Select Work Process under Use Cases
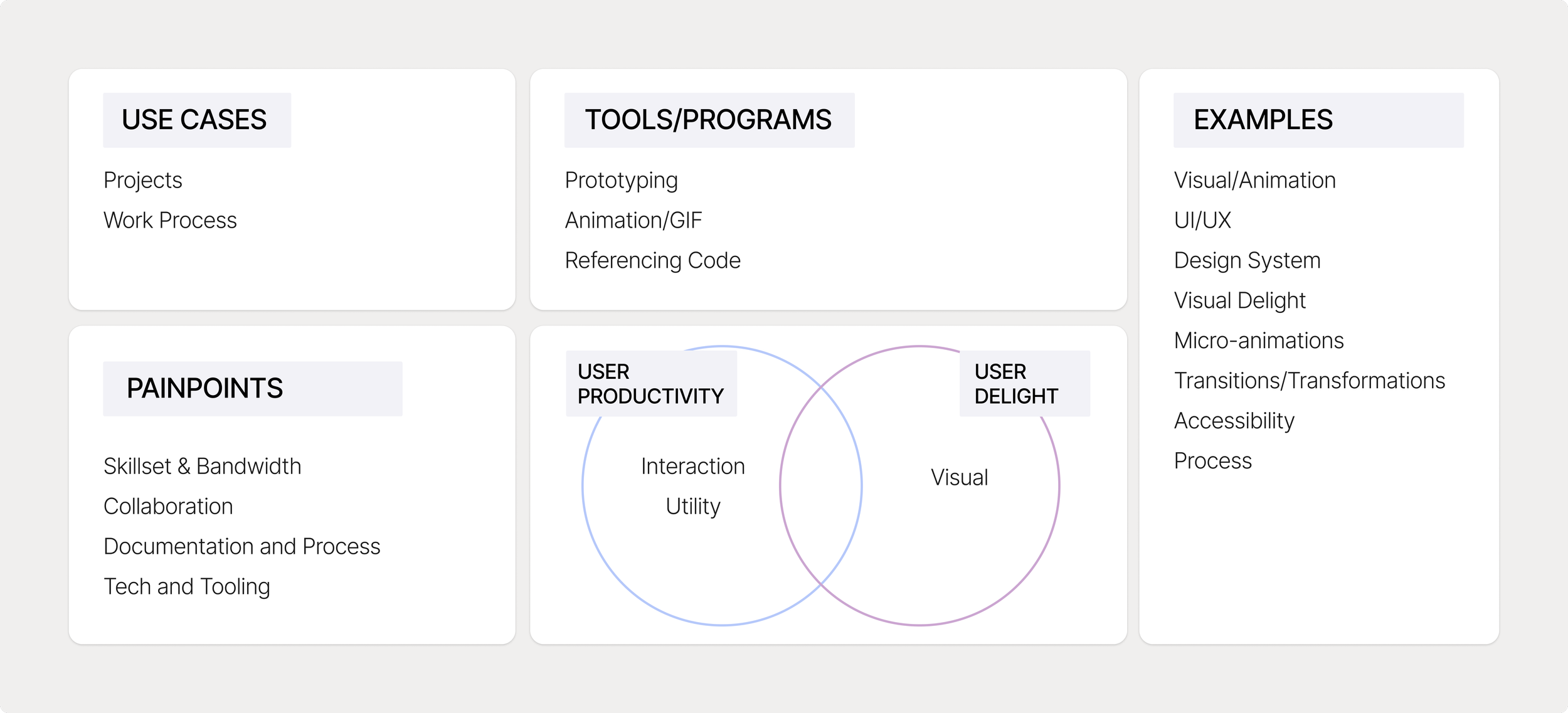Image resolution: width=1568 pixels, height=713 pixels. point(171,220)
